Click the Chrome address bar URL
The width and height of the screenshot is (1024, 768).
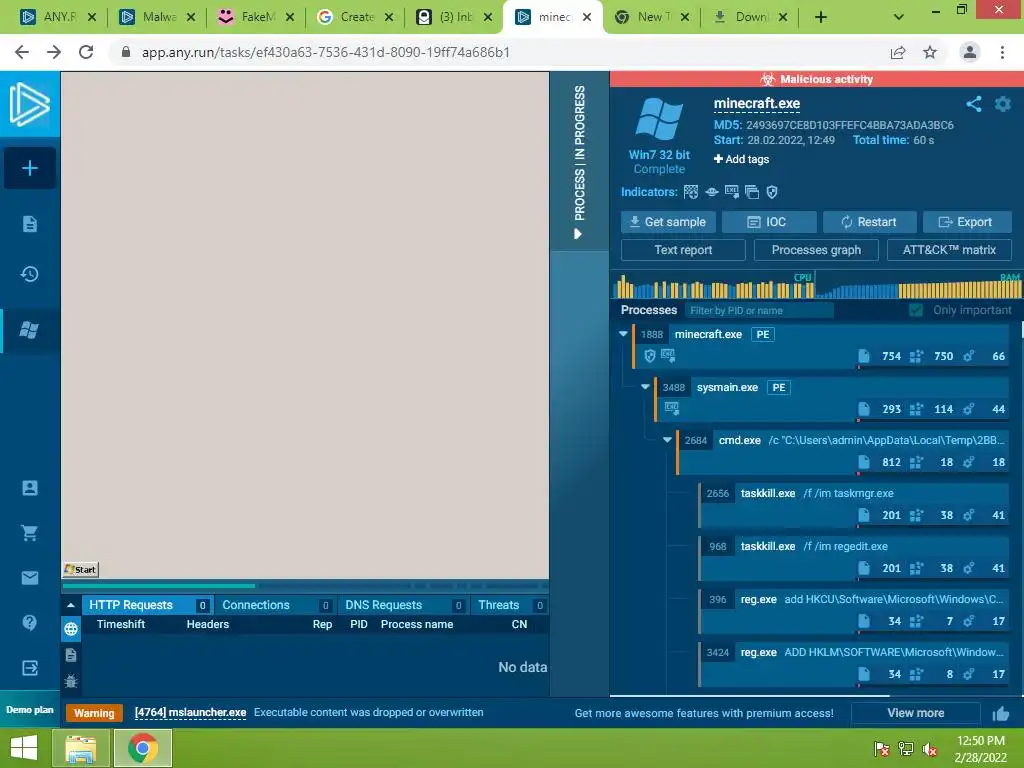[x=325, y=52]
